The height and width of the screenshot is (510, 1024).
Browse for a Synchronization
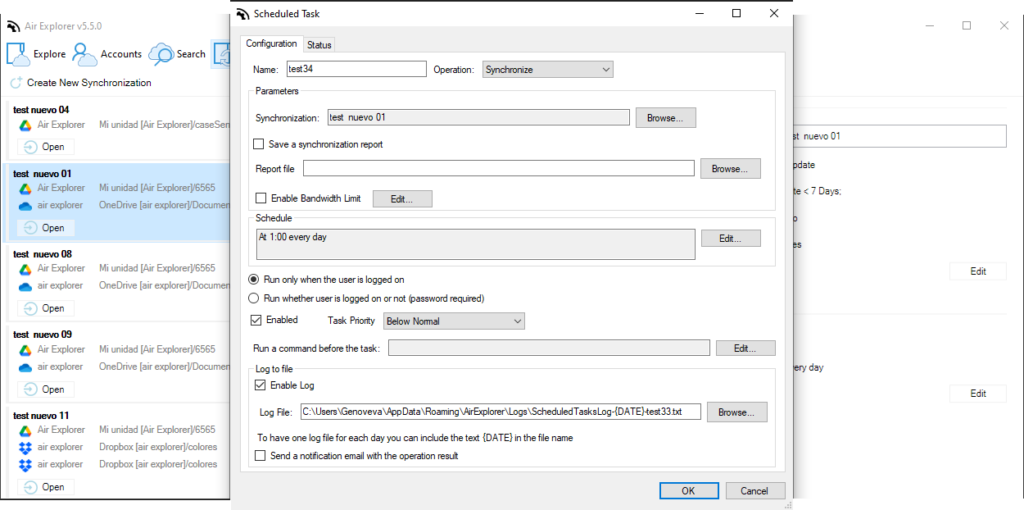point(665,118)
